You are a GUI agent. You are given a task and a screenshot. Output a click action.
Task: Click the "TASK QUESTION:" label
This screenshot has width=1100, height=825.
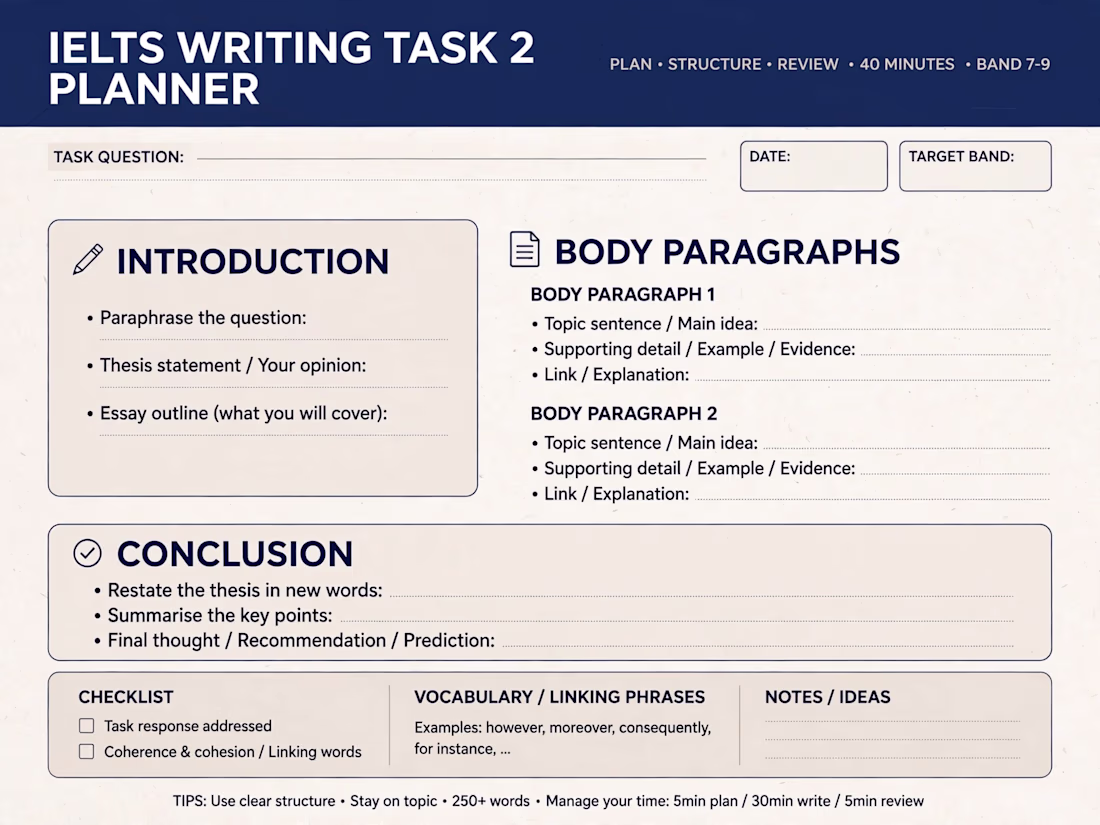(119, 156)
